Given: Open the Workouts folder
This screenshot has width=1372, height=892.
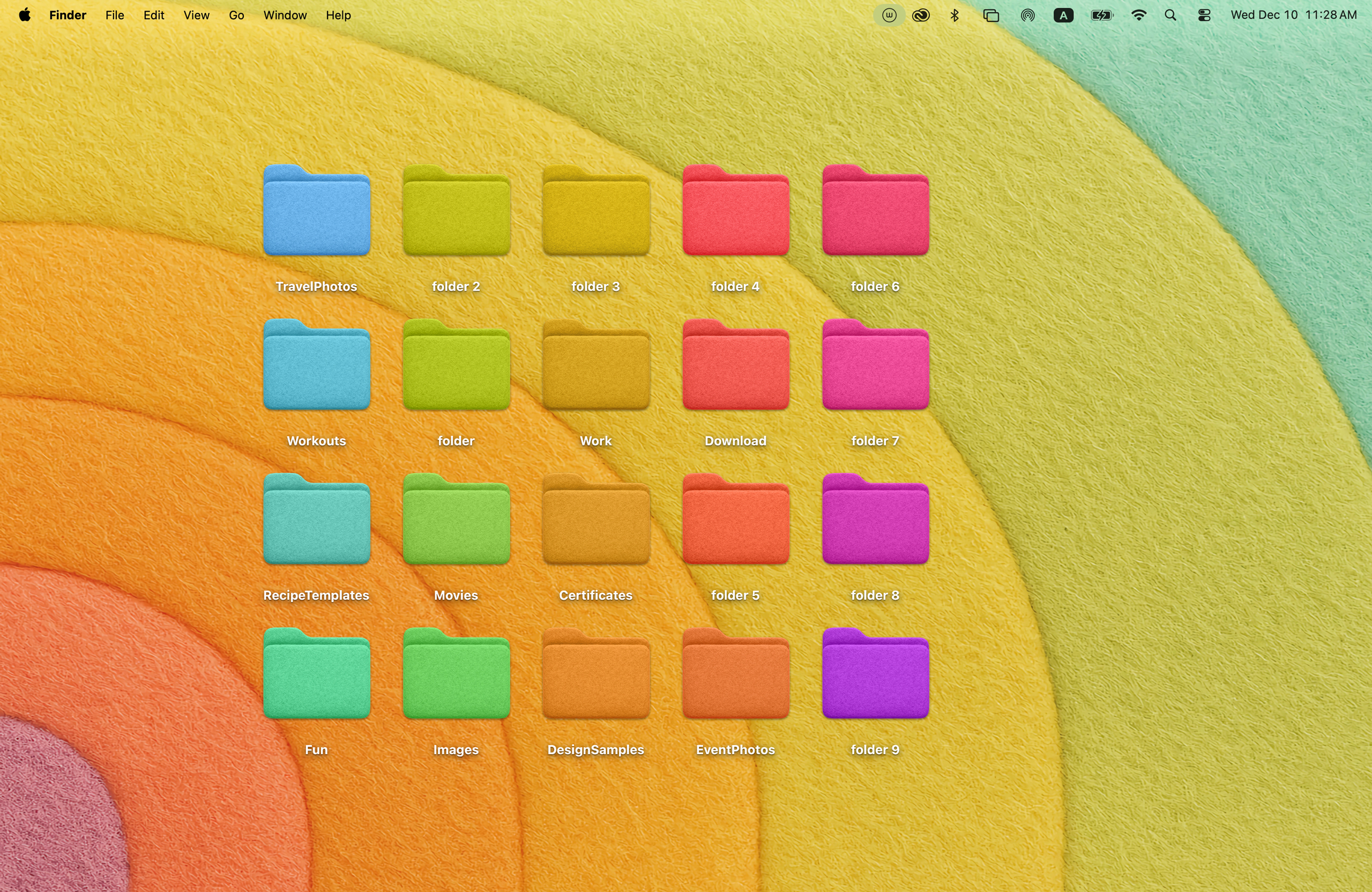Looking at the screenshot, I should [x=317, y=366].
